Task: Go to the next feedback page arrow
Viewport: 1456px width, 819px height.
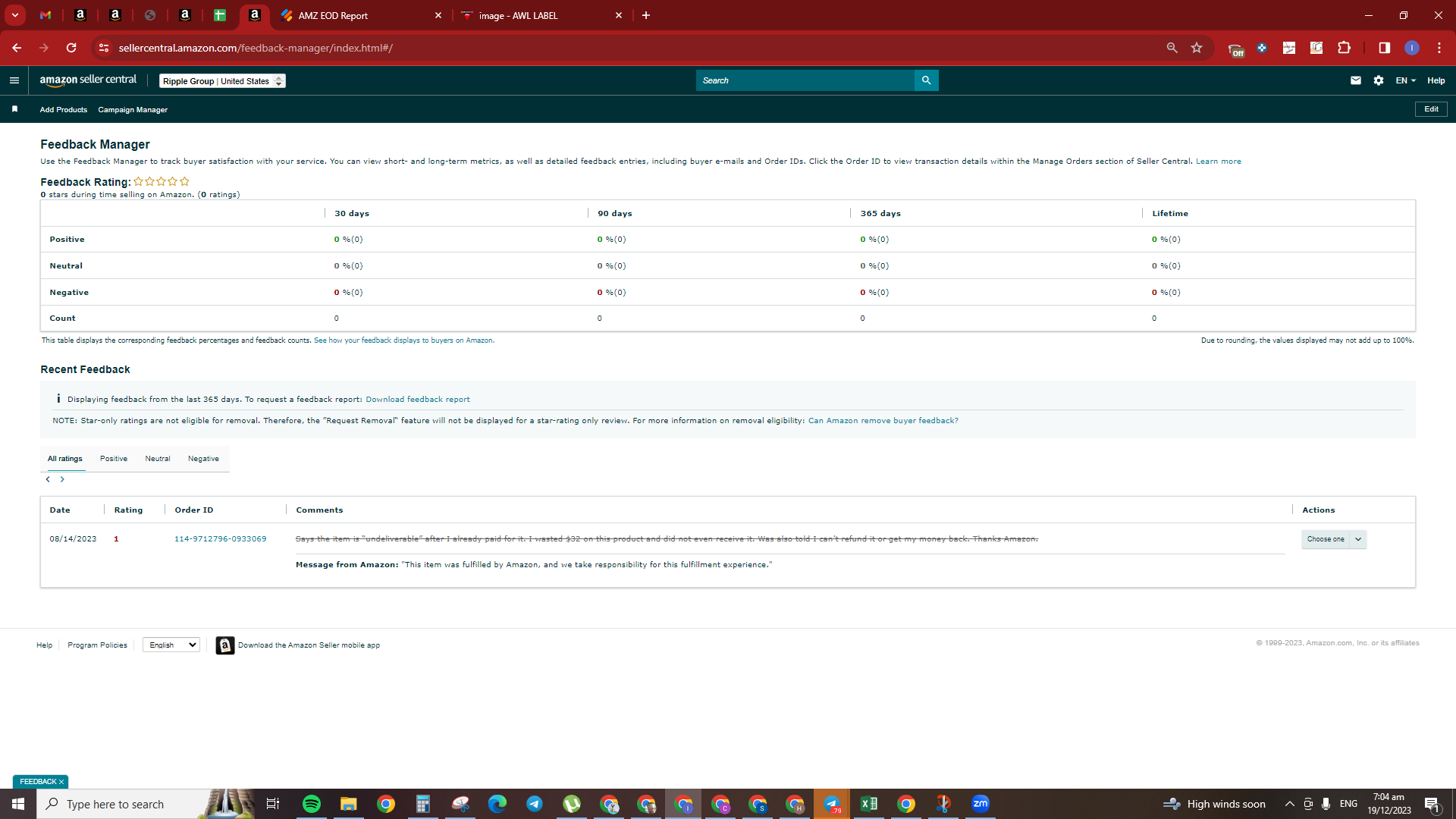Action: pyautogui.click(x=62, y=479)
